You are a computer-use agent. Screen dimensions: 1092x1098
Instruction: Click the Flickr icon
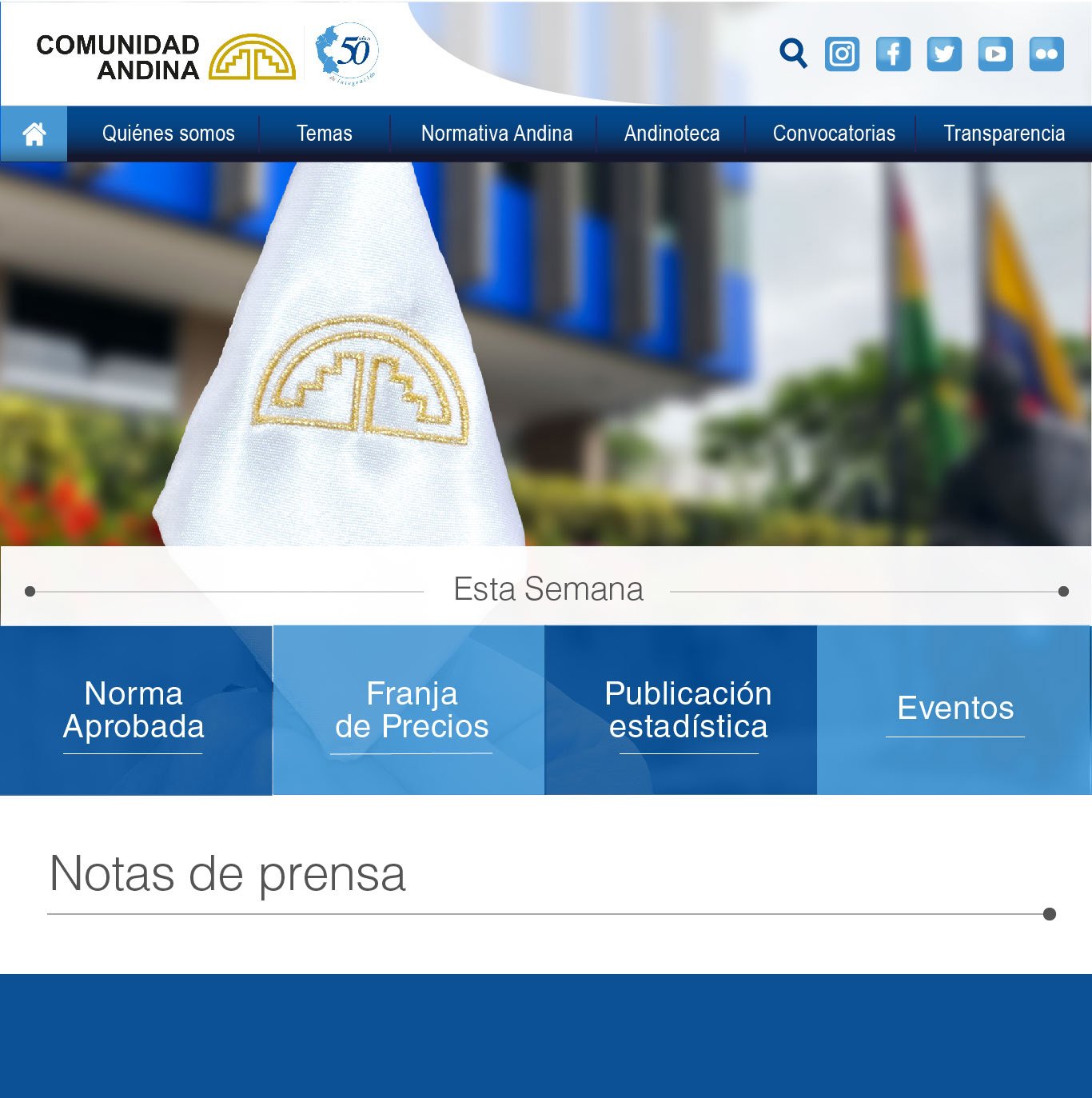1046,54
